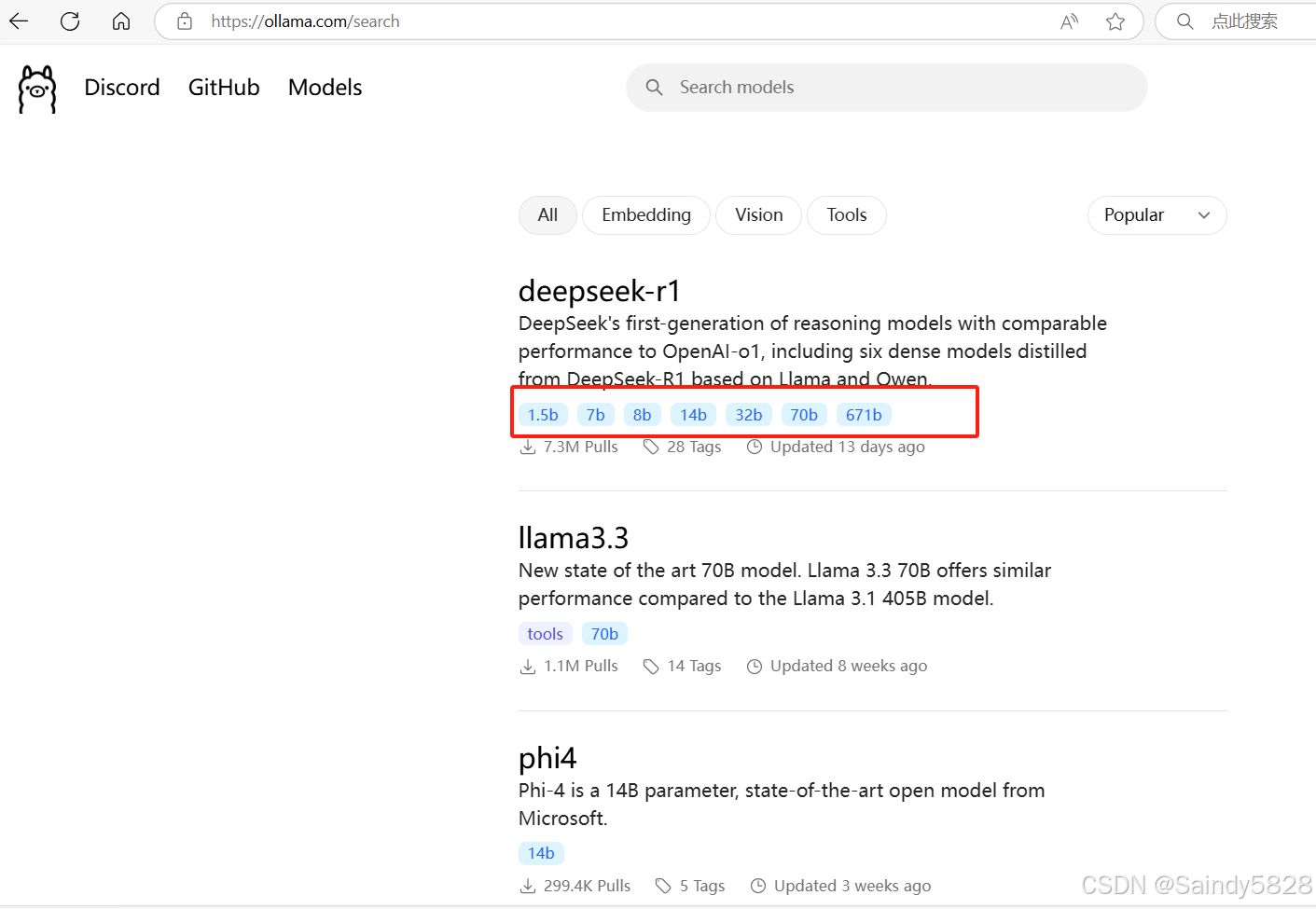The height and width of the screenshot is (909, 1316).
Task: Select the 8b size tag of deepseek-r1
Action: (643, 415)
